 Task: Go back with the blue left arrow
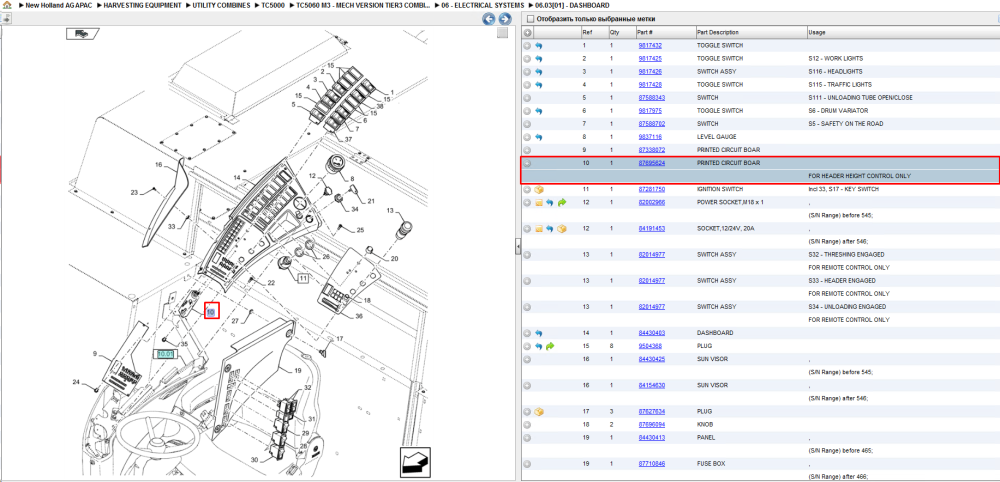click(489, 19)
